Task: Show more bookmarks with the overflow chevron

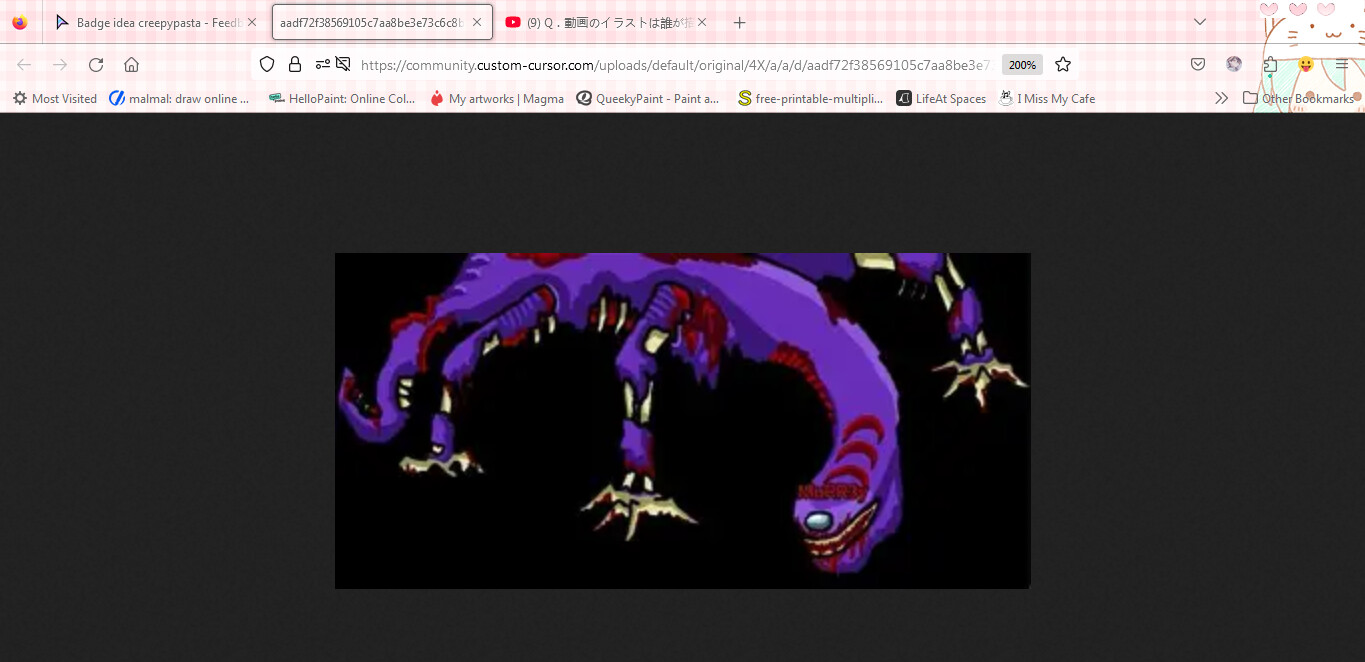Action: 1221,98
